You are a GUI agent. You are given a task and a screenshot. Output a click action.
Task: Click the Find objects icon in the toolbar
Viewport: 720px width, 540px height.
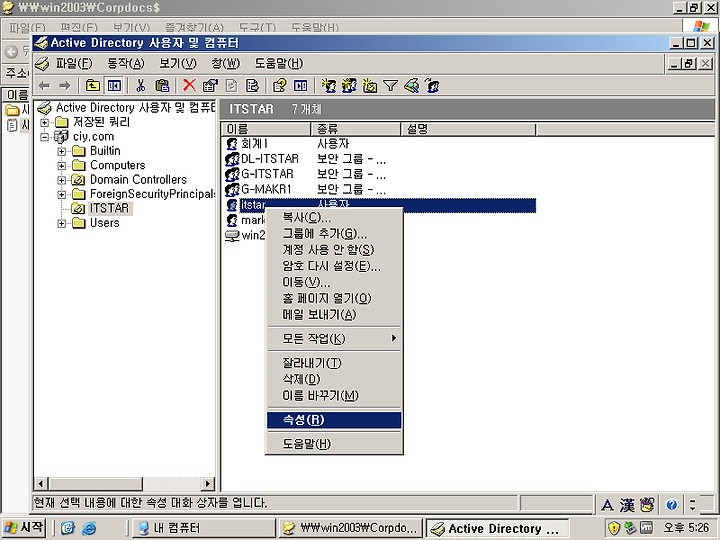[411, 85]
